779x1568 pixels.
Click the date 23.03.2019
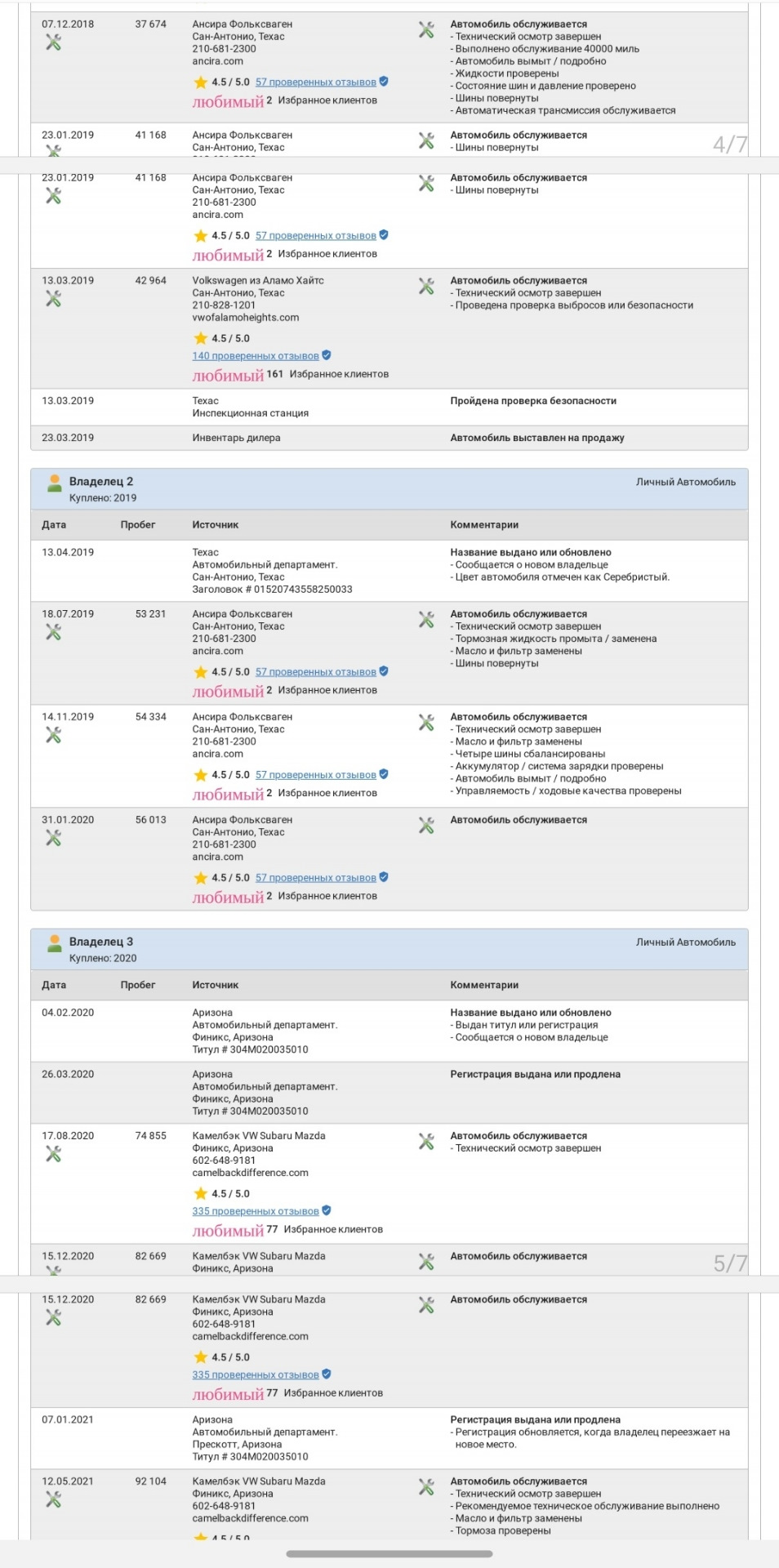[x=68, y=438]
